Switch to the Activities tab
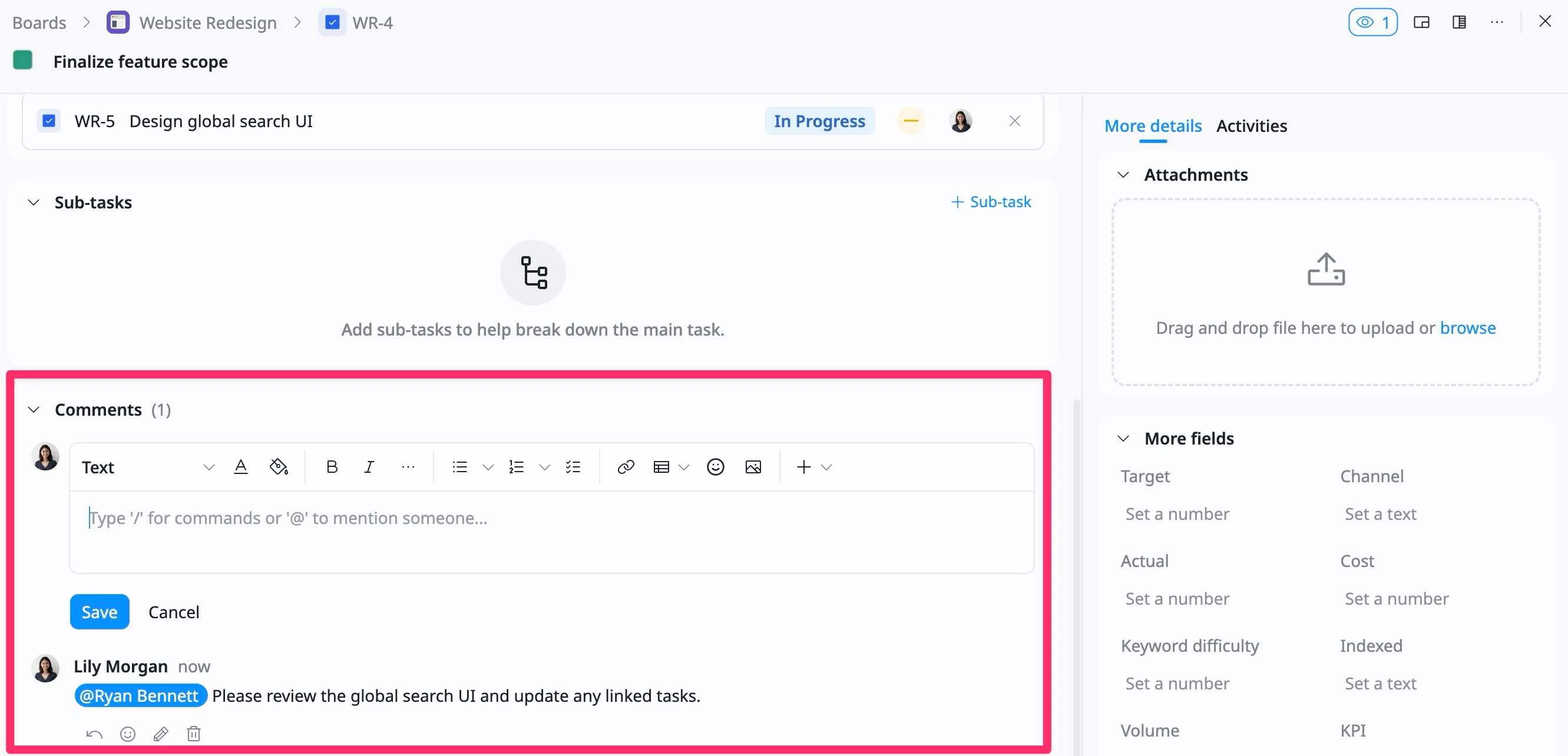The height and width of the screenshot is (756, 1568). (1252, 126)
